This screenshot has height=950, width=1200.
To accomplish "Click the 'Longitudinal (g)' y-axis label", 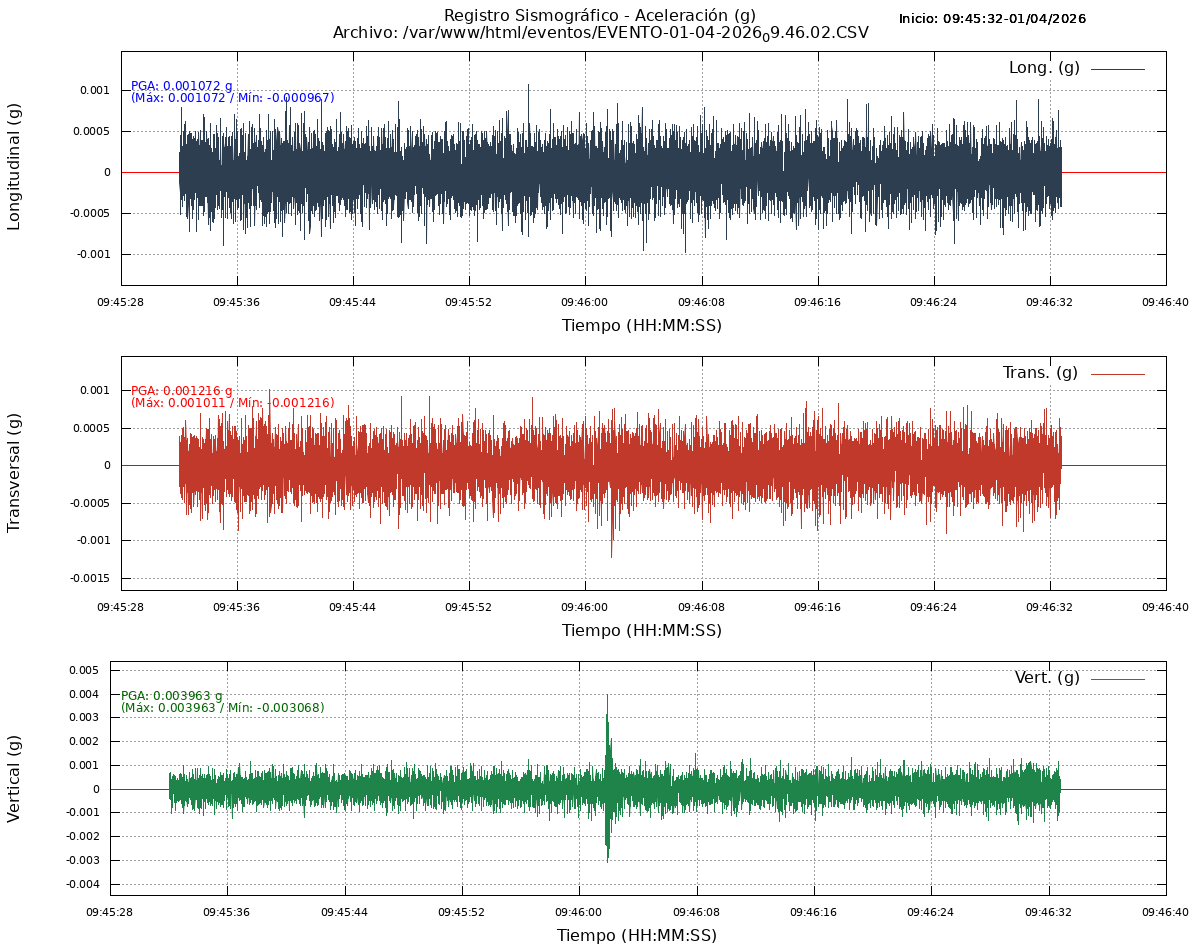I will click(x=14, y=167).
